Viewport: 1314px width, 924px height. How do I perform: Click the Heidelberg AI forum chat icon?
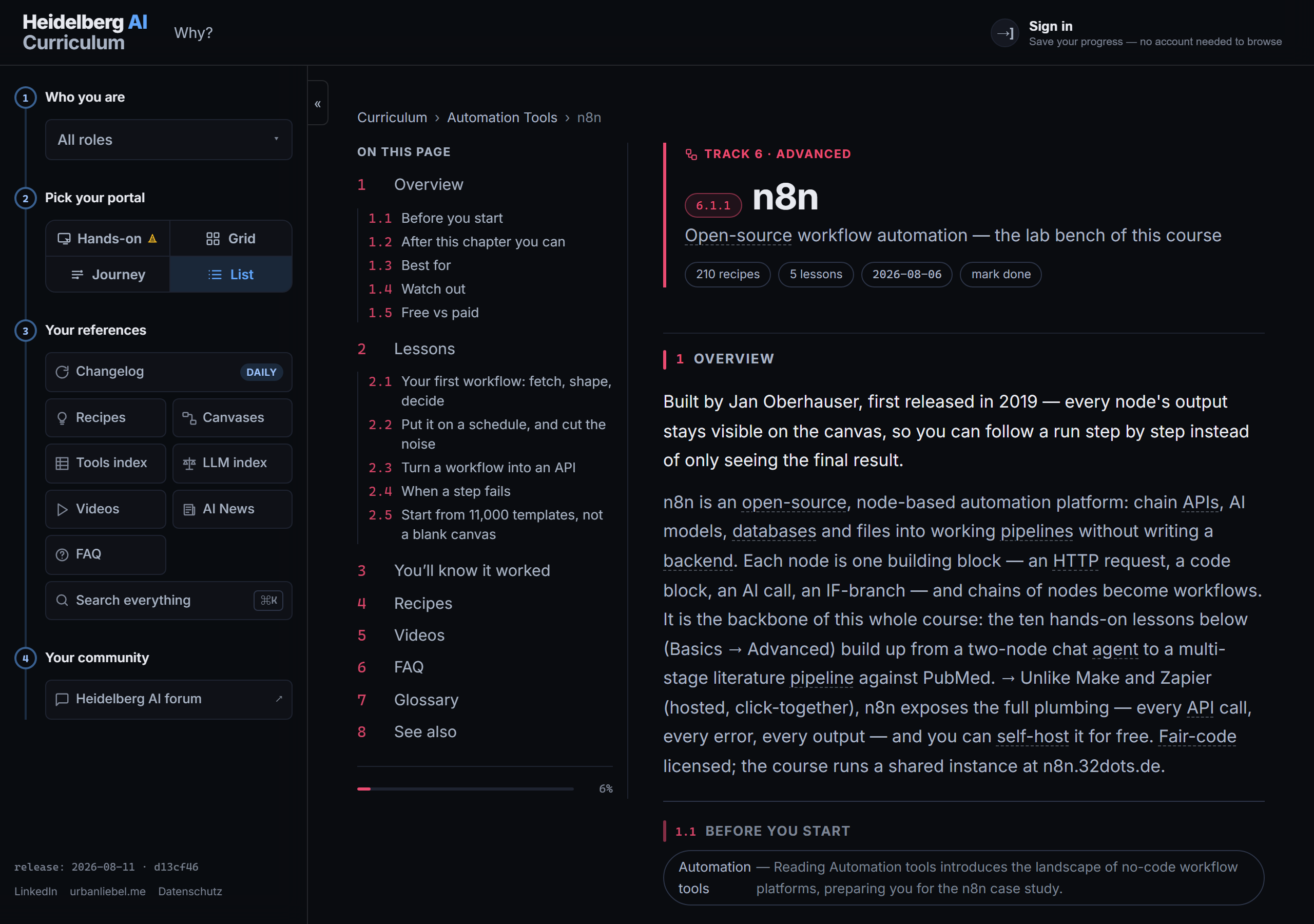pos(62,699)
